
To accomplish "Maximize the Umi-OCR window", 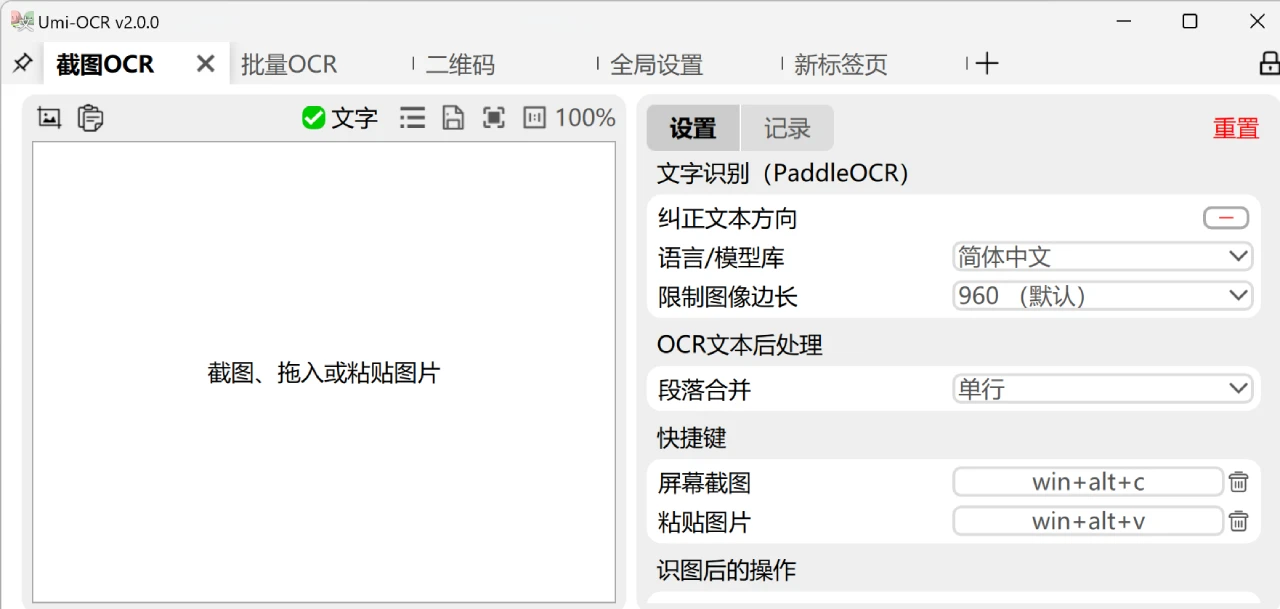I will [1190, 21].
